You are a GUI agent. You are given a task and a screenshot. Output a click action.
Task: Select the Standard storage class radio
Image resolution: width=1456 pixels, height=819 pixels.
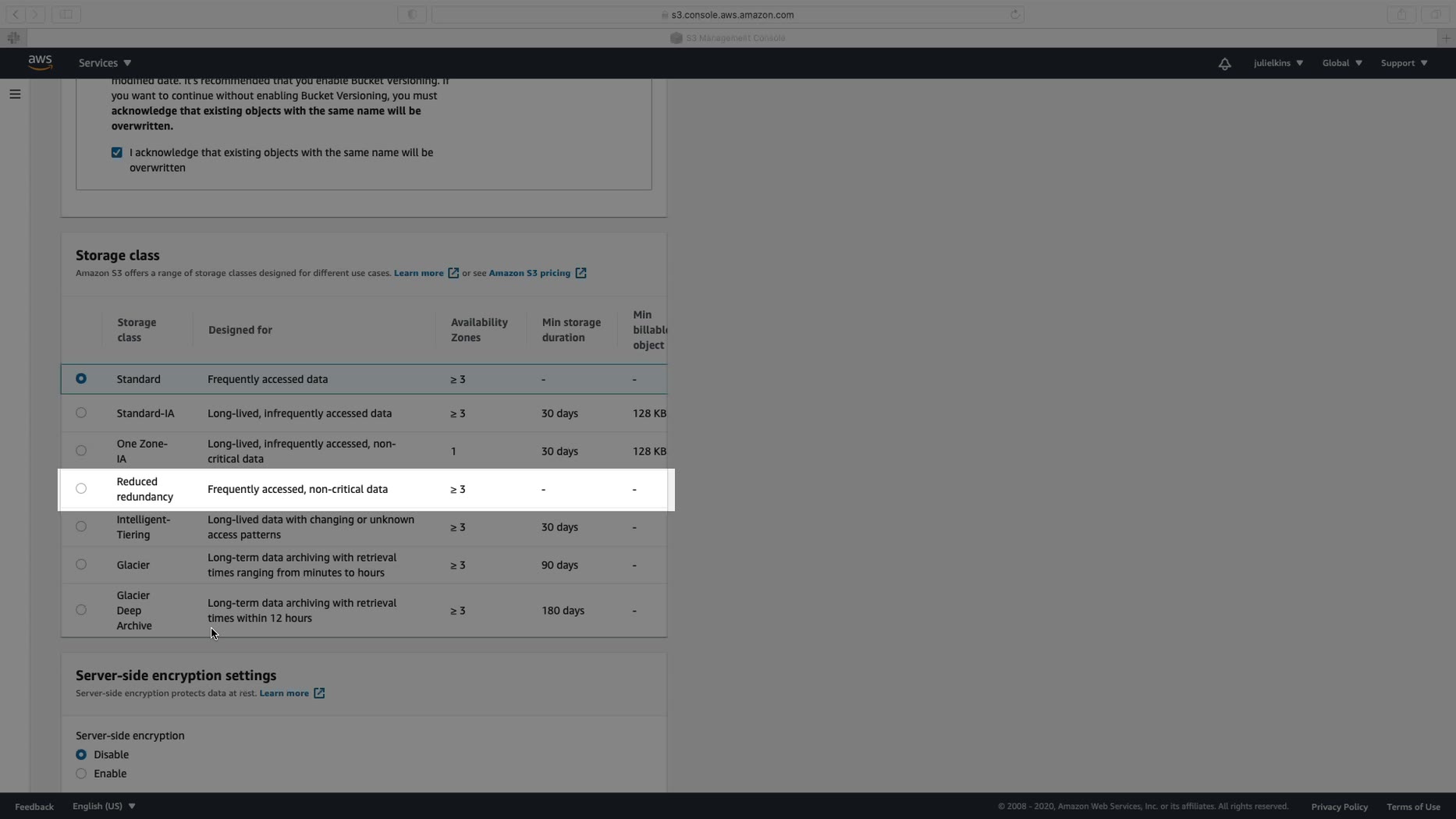coord(81,379)
